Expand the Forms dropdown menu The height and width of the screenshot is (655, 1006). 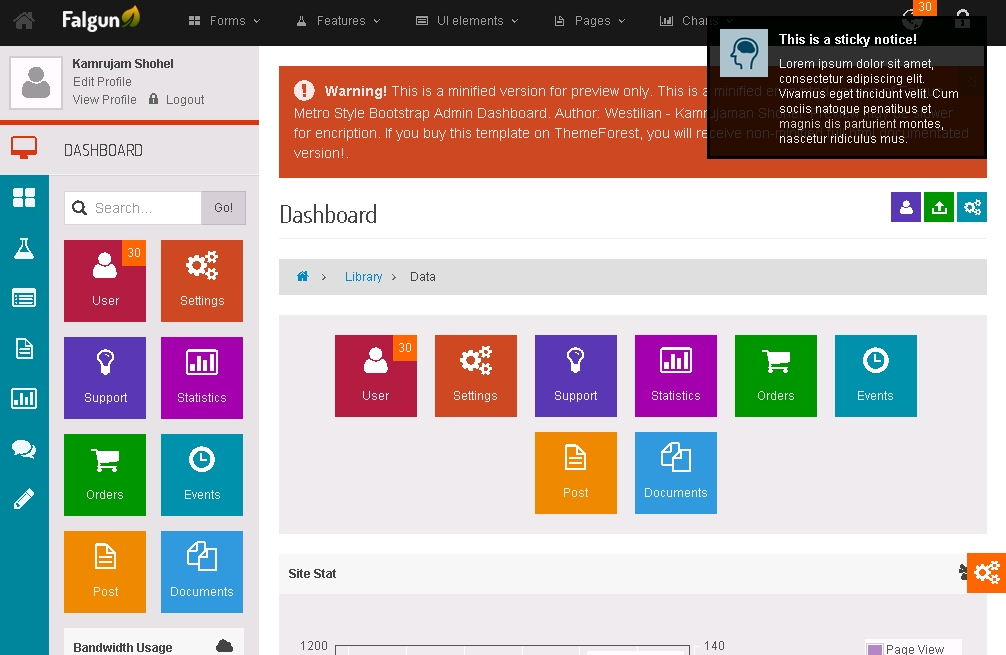pos(225,20)
